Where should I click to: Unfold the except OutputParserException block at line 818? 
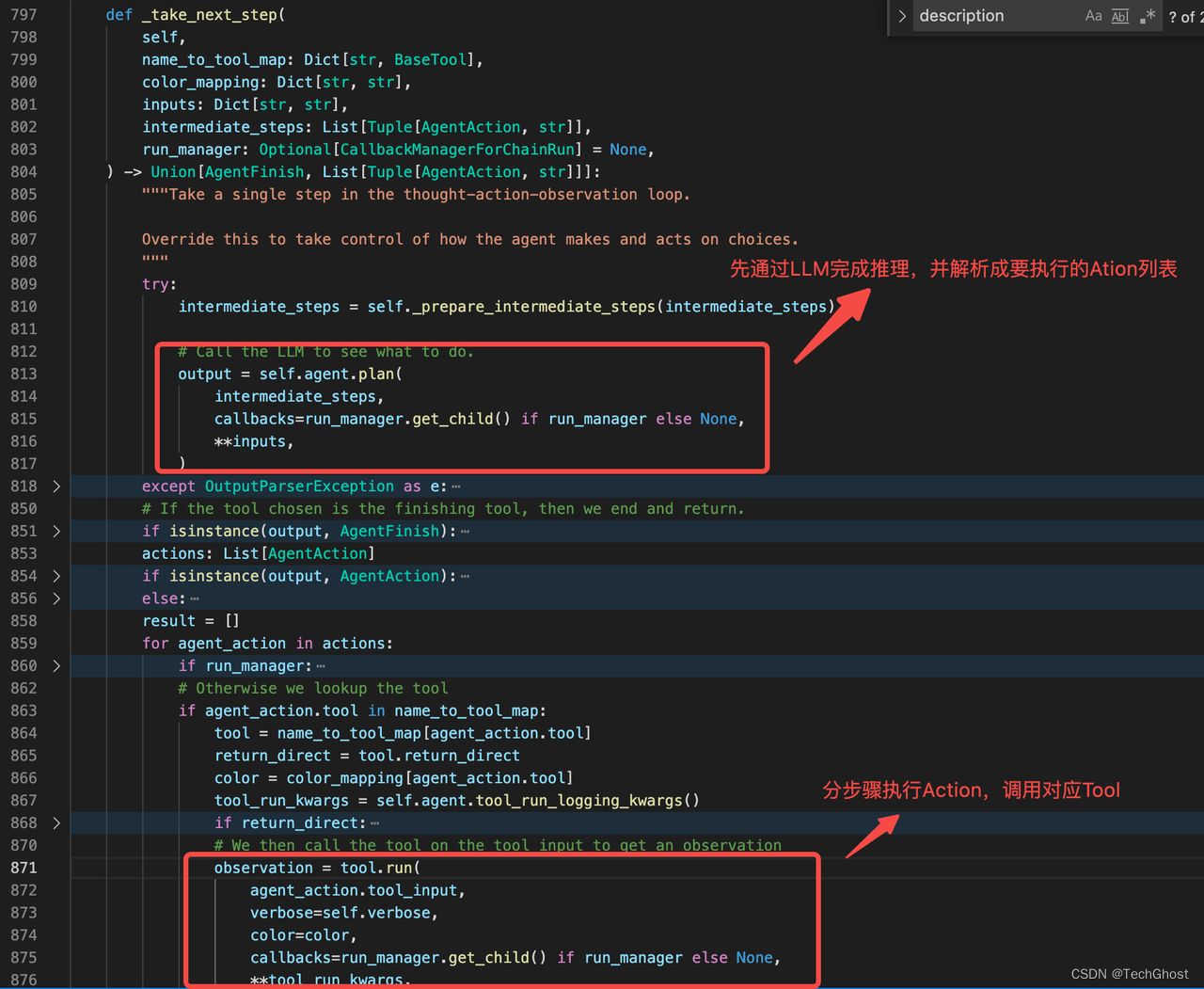pos(56,487)
